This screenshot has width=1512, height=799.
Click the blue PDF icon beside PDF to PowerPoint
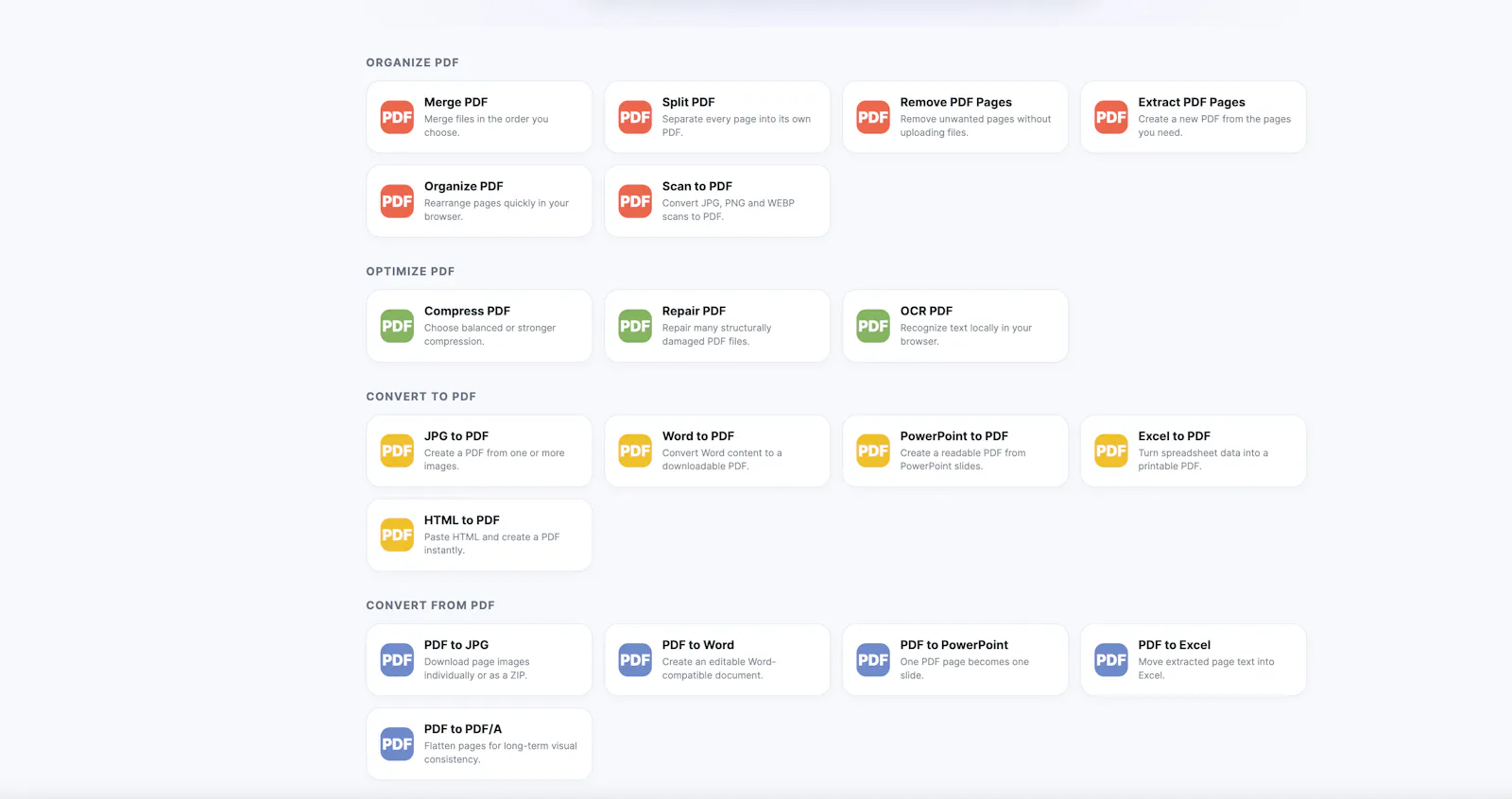(873, 659)
